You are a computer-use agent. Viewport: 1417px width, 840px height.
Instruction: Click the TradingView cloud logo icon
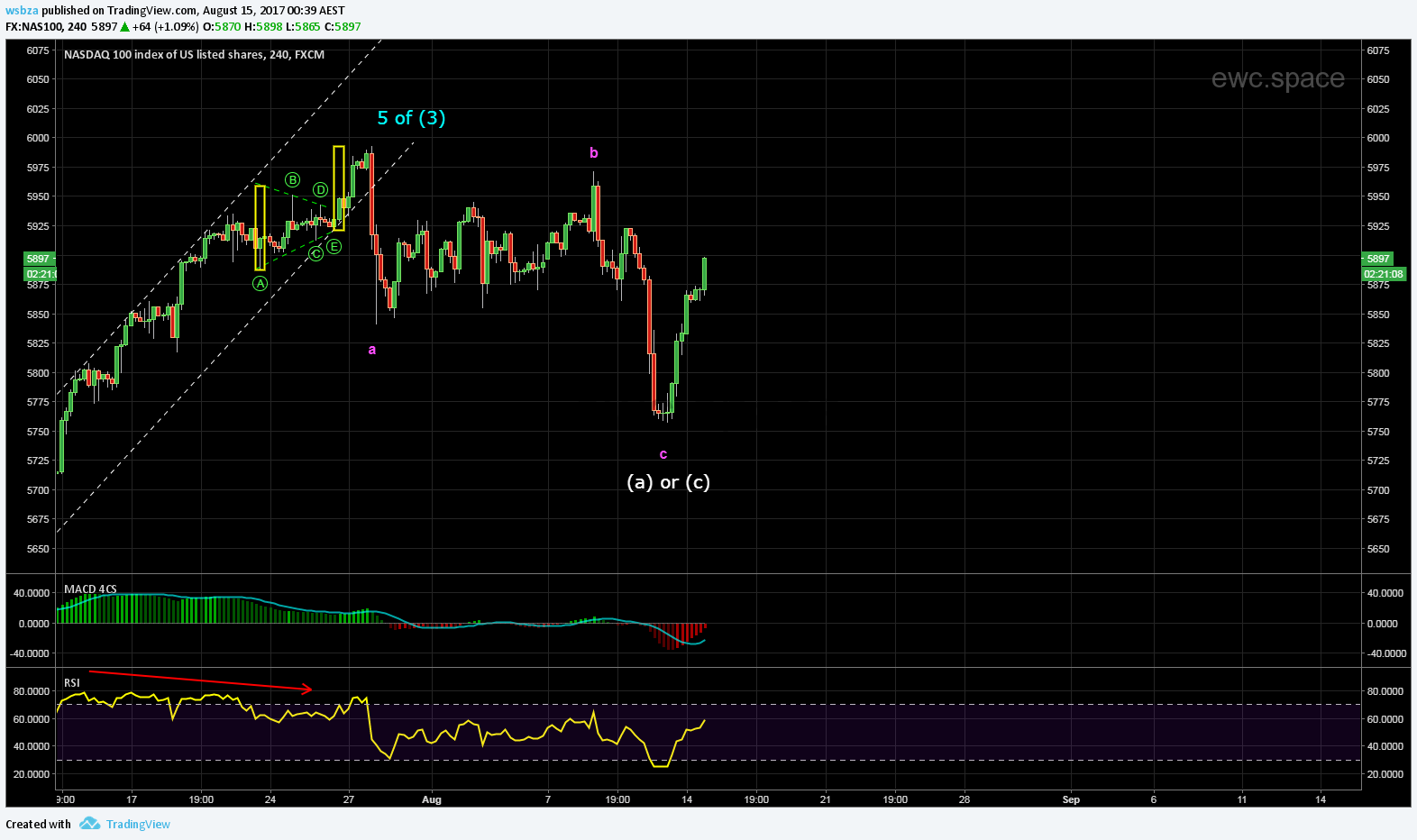[89, 824]
